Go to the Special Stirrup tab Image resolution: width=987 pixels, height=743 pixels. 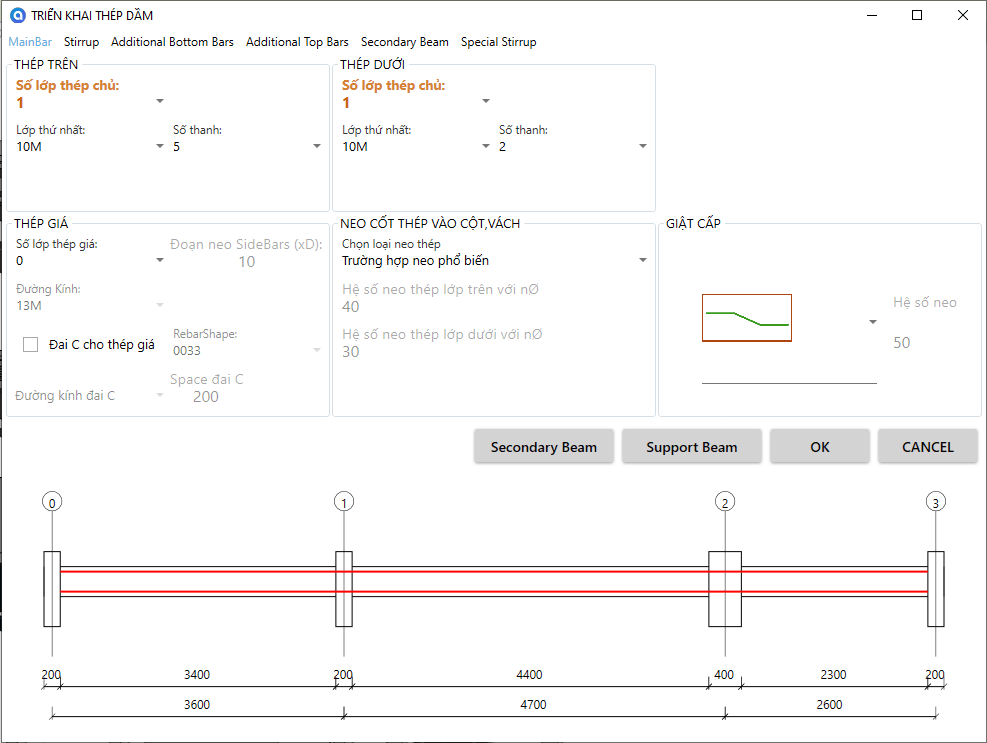coord(499,42)
